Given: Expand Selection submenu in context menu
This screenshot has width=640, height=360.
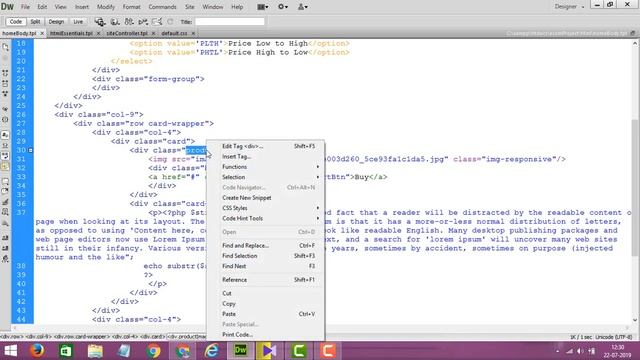Looking at the screenshot, I should 269,177.
